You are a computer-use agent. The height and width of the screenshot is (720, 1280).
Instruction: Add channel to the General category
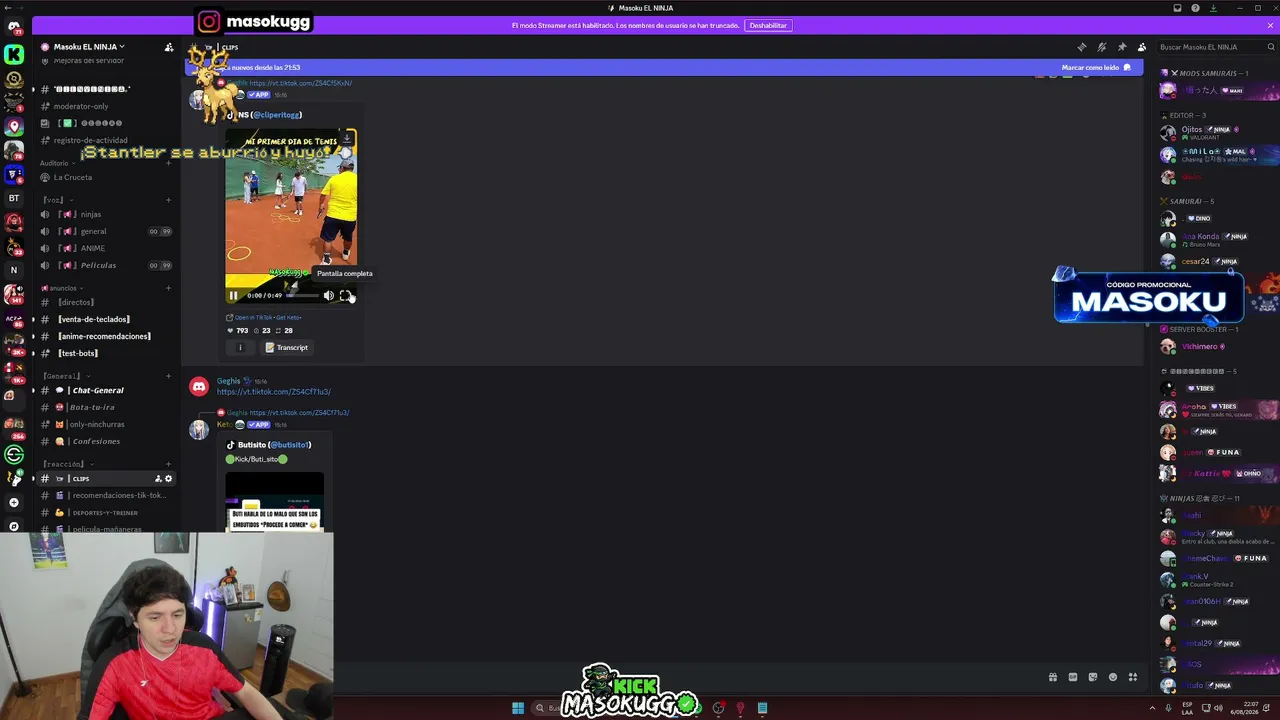[x=168, y=376]
